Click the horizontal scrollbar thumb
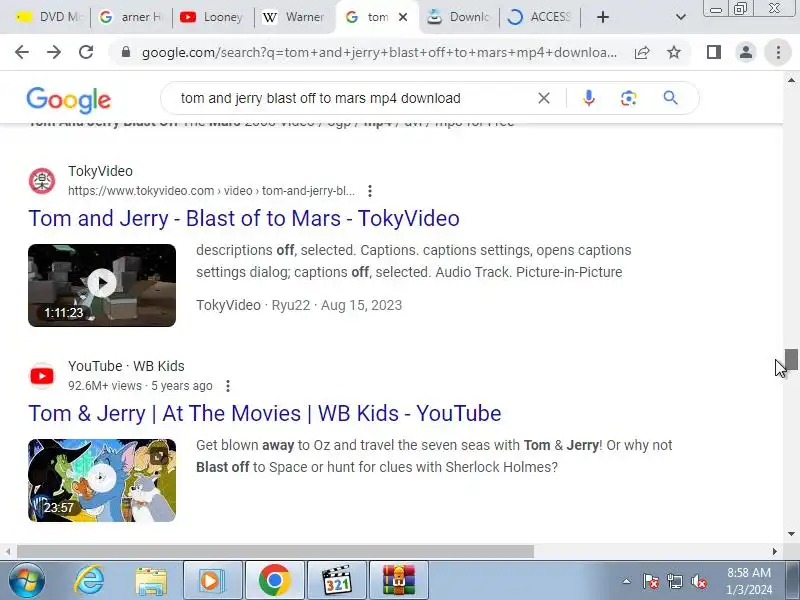The width and height of the screenshot is (800, 600). tap(276, 551)
